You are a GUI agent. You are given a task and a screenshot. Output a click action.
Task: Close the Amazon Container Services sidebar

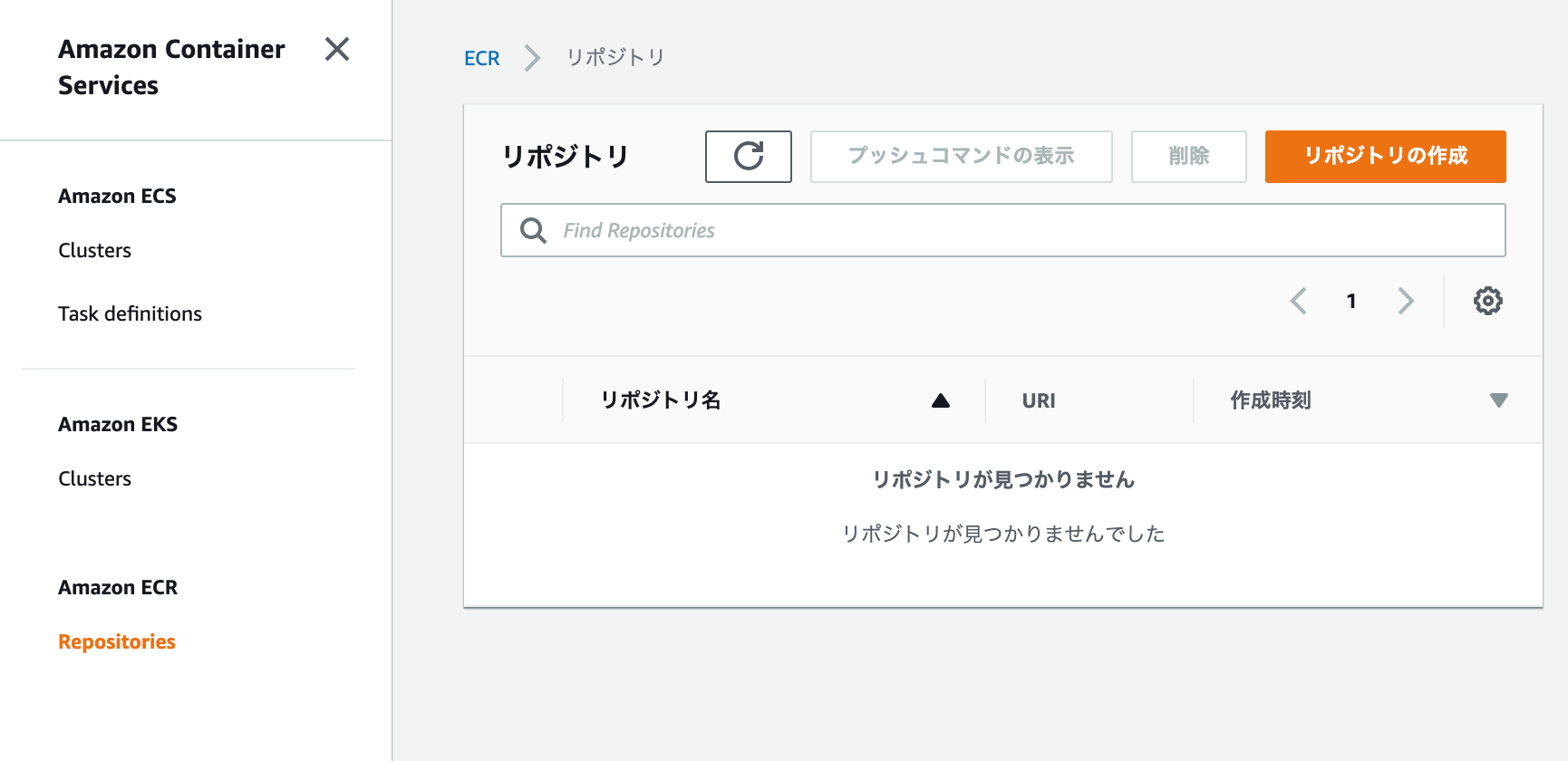pos(337,49)
